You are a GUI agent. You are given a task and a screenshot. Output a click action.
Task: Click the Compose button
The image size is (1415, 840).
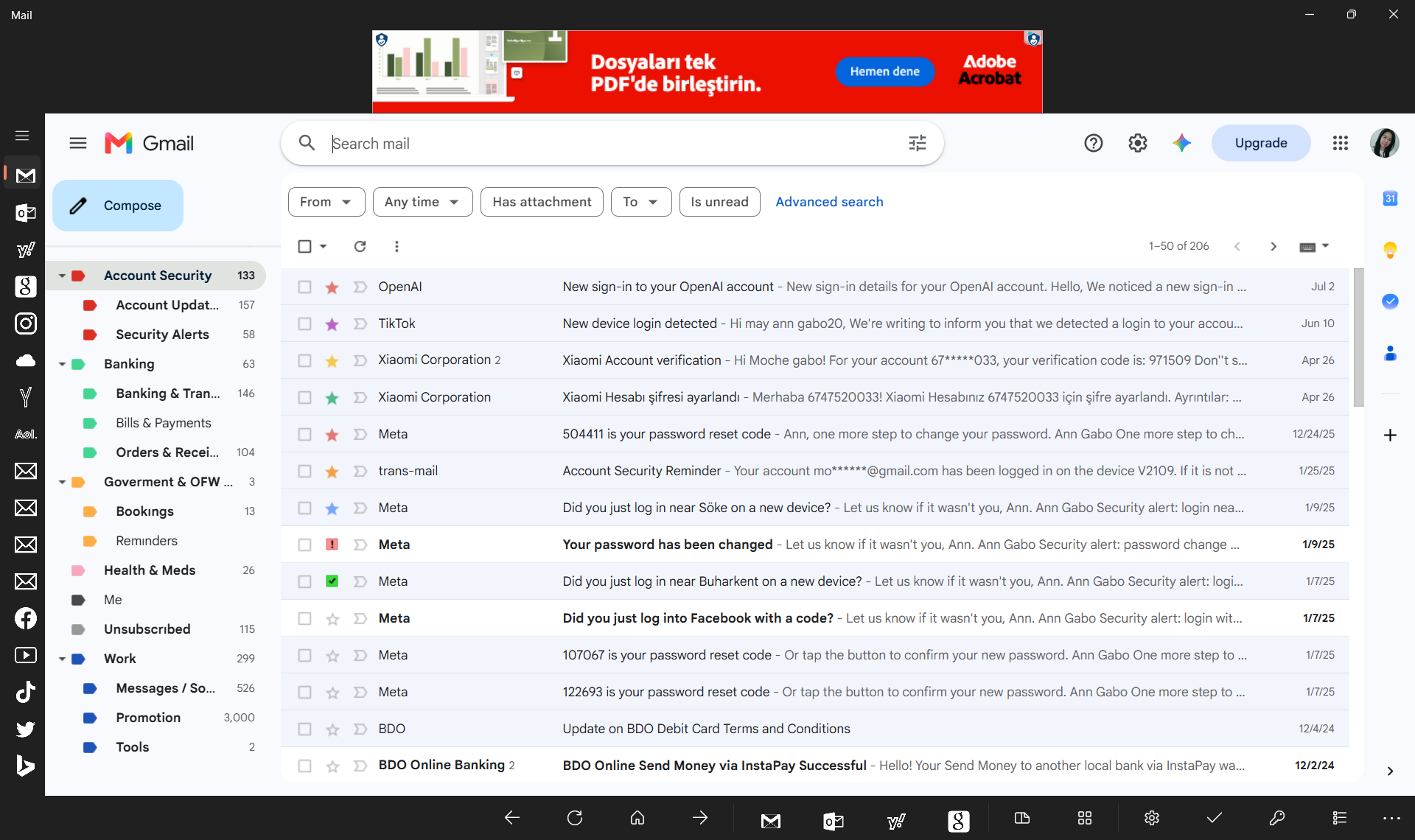coord(118,206)
